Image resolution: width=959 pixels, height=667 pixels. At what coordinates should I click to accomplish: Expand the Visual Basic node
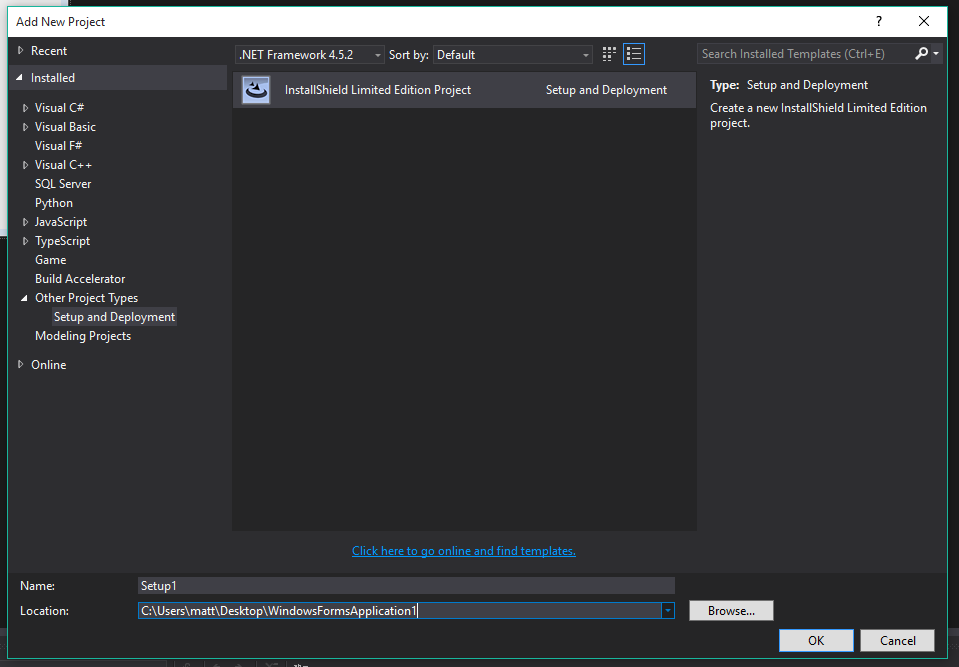pos(25,127)
